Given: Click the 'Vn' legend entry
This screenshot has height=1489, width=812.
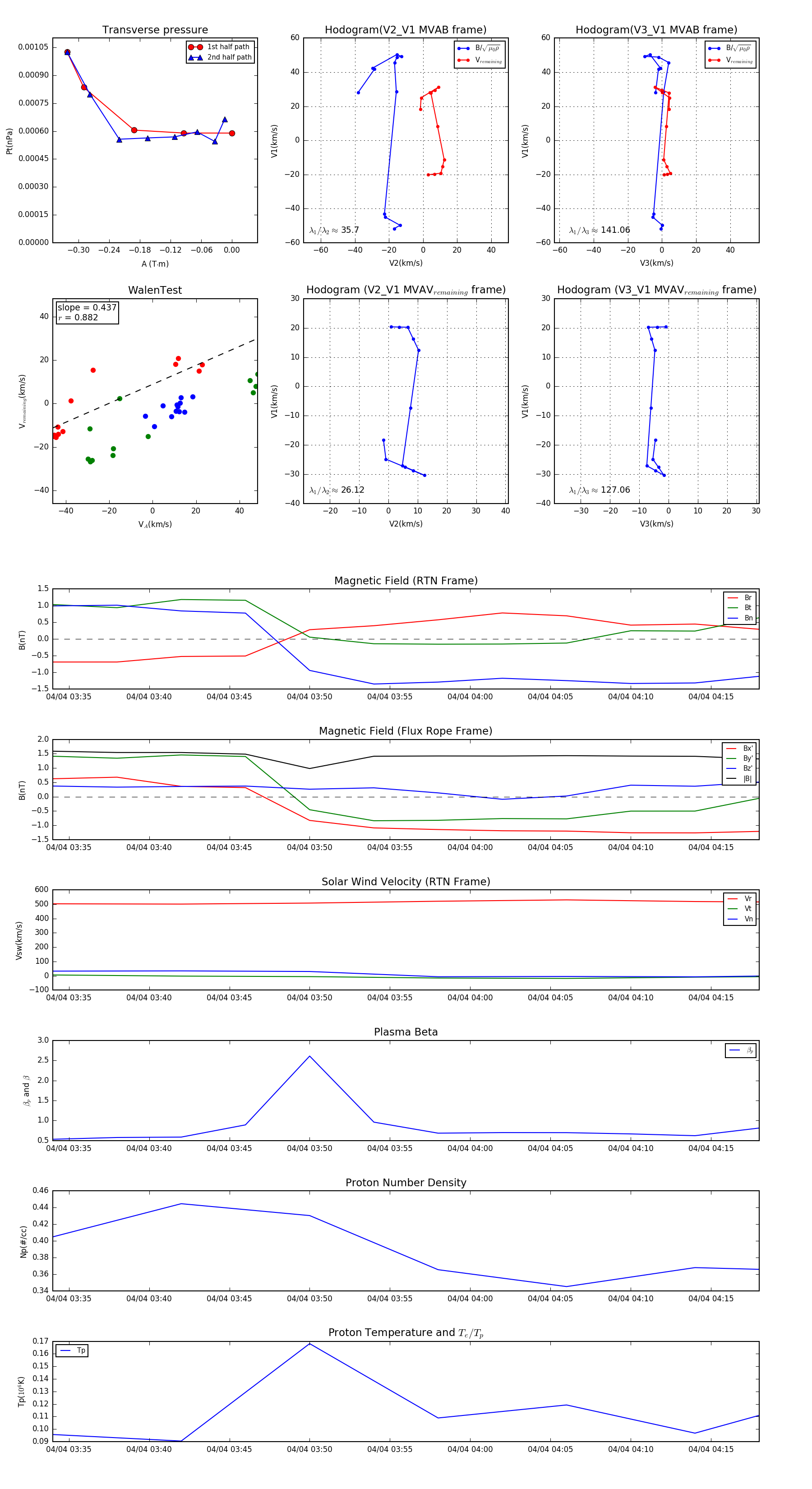Looking at the screenshot, I should coord(740,919).
